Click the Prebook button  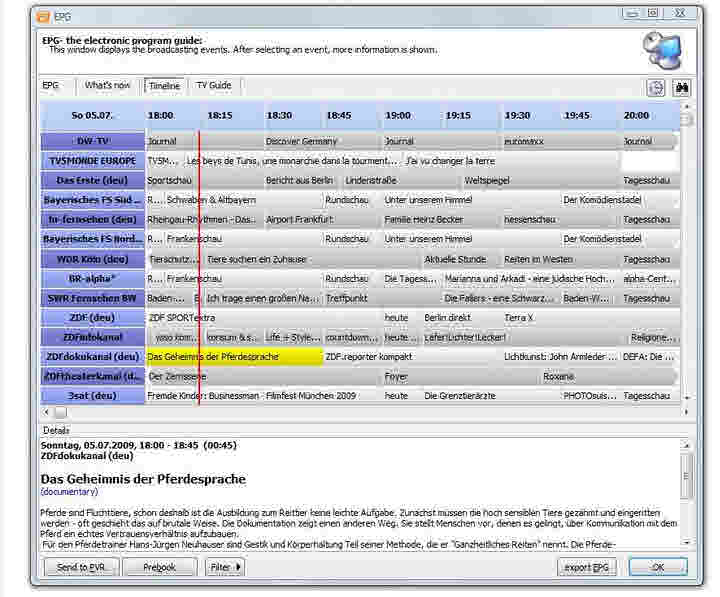pyautogui.click(x=159, y=567)
